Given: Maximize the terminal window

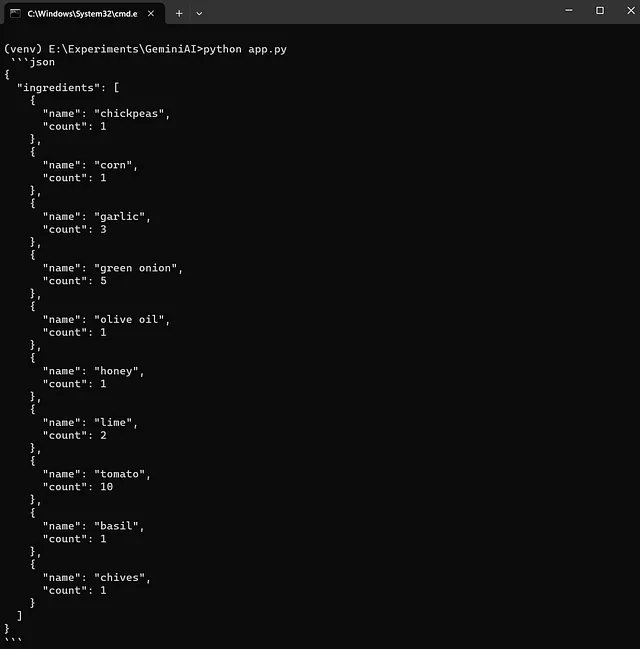Looking at the screenshot, I should (x=600, y=10).
